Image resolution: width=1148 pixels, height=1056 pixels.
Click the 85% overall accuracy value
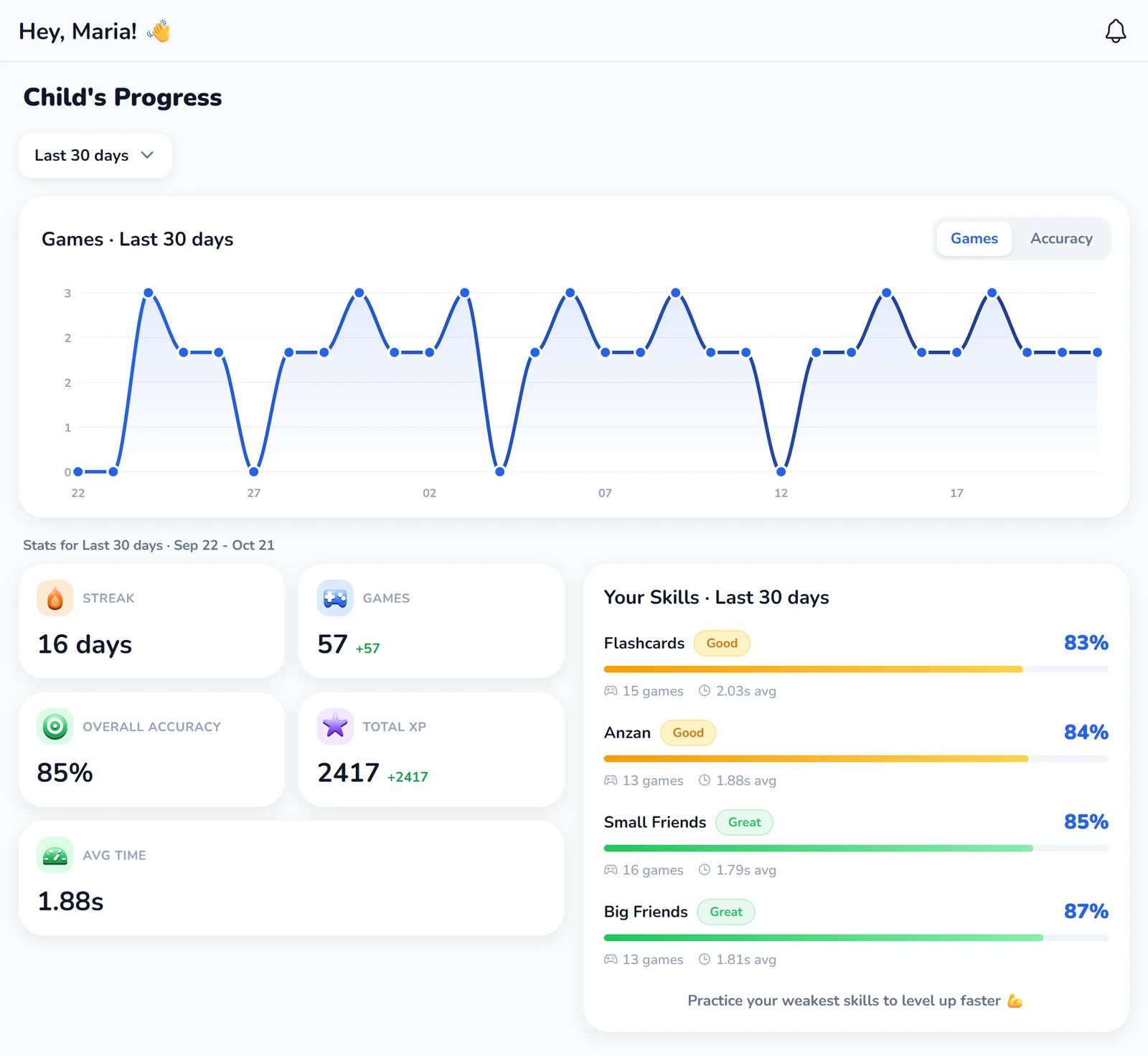[65, 773]
